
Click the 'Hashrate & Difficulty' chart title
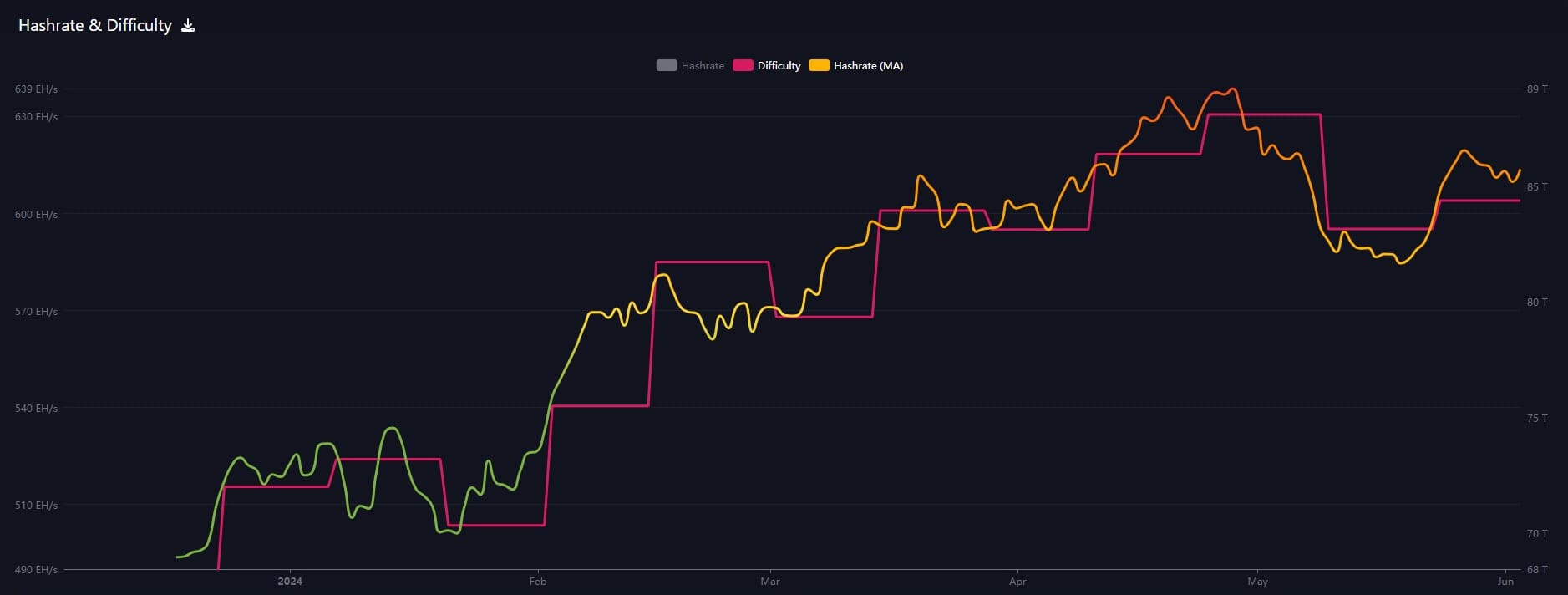click(95, 26)
